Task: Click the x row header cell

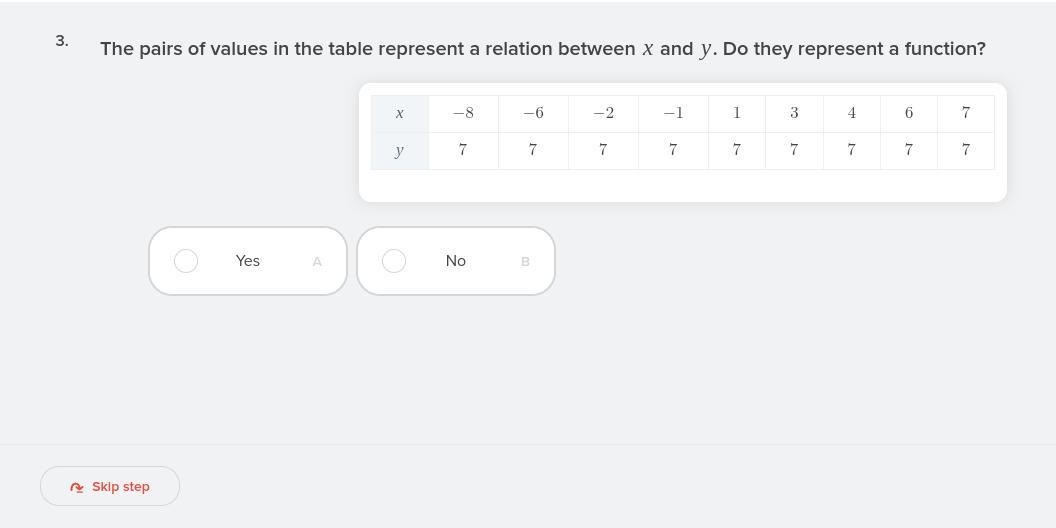Action: pyautogui.click(x=400, y=114)
